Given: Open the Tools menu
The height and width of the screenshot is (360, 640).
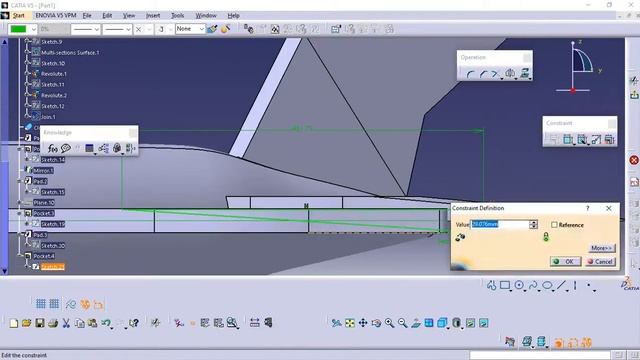Looking at the screenshot, I should coord(178,16).
